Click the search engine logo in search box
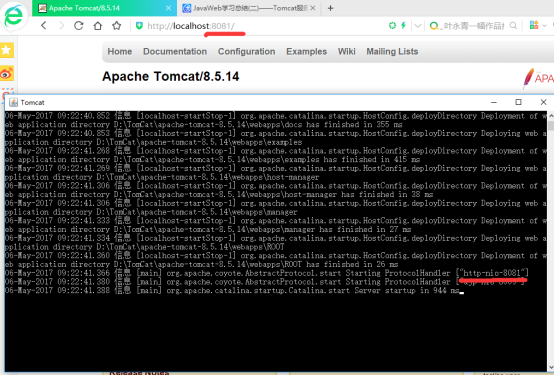 tap(434, 26)
